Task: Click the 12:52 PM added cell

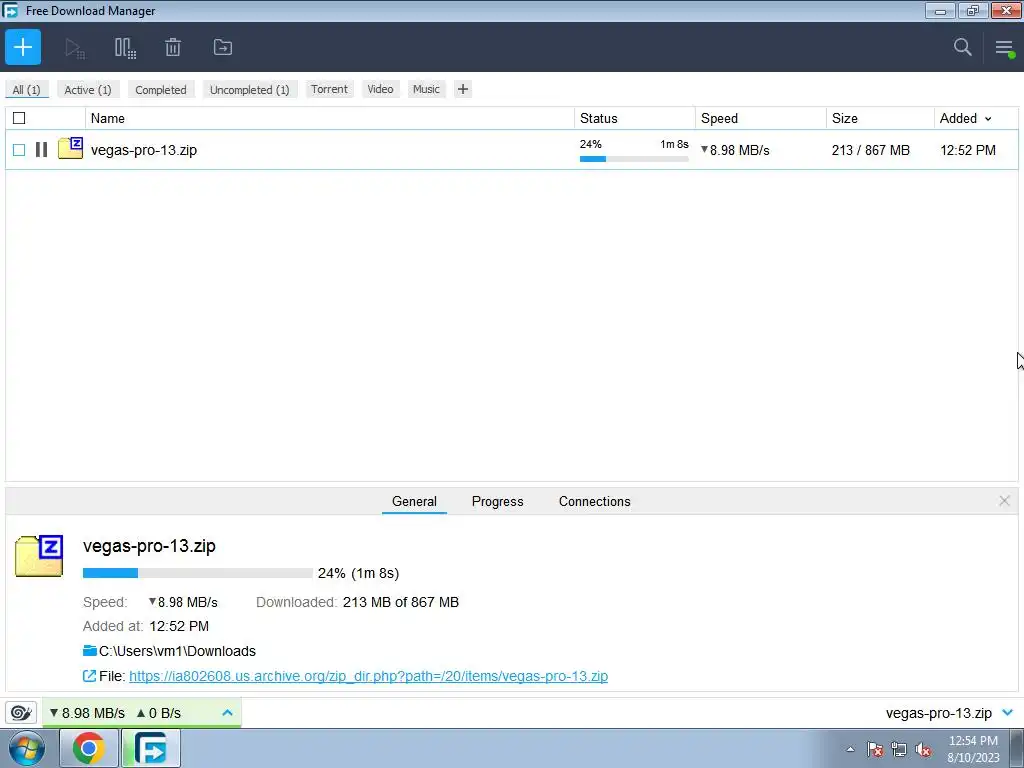Action: click(x=968, y=150)
